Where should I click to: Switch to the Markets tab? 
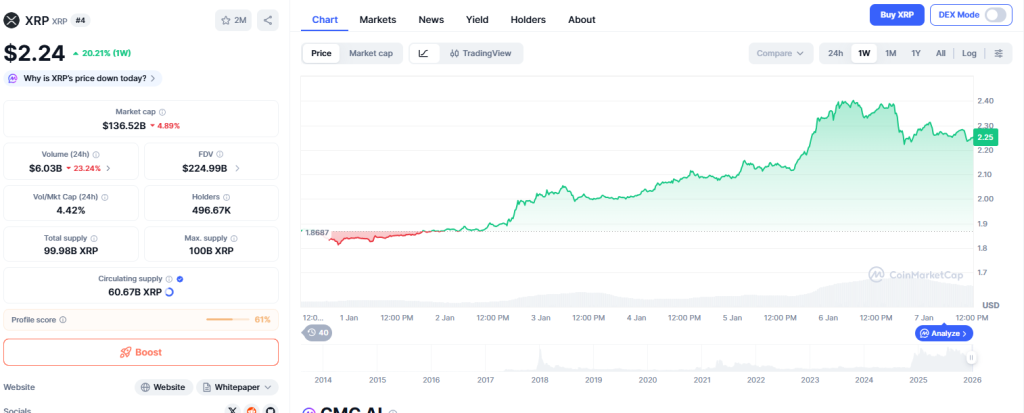tap(377, 19)
